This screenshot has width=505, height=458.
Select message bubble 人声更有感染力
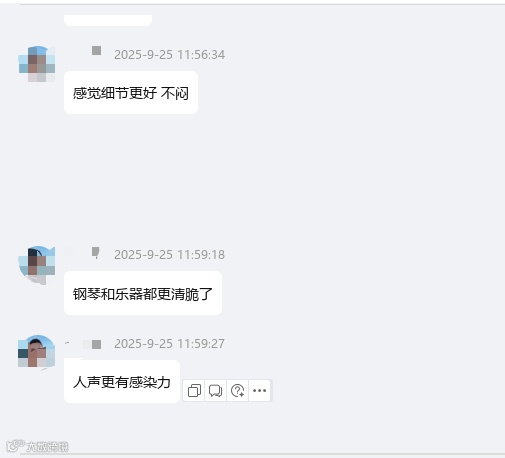pos(122,382)
